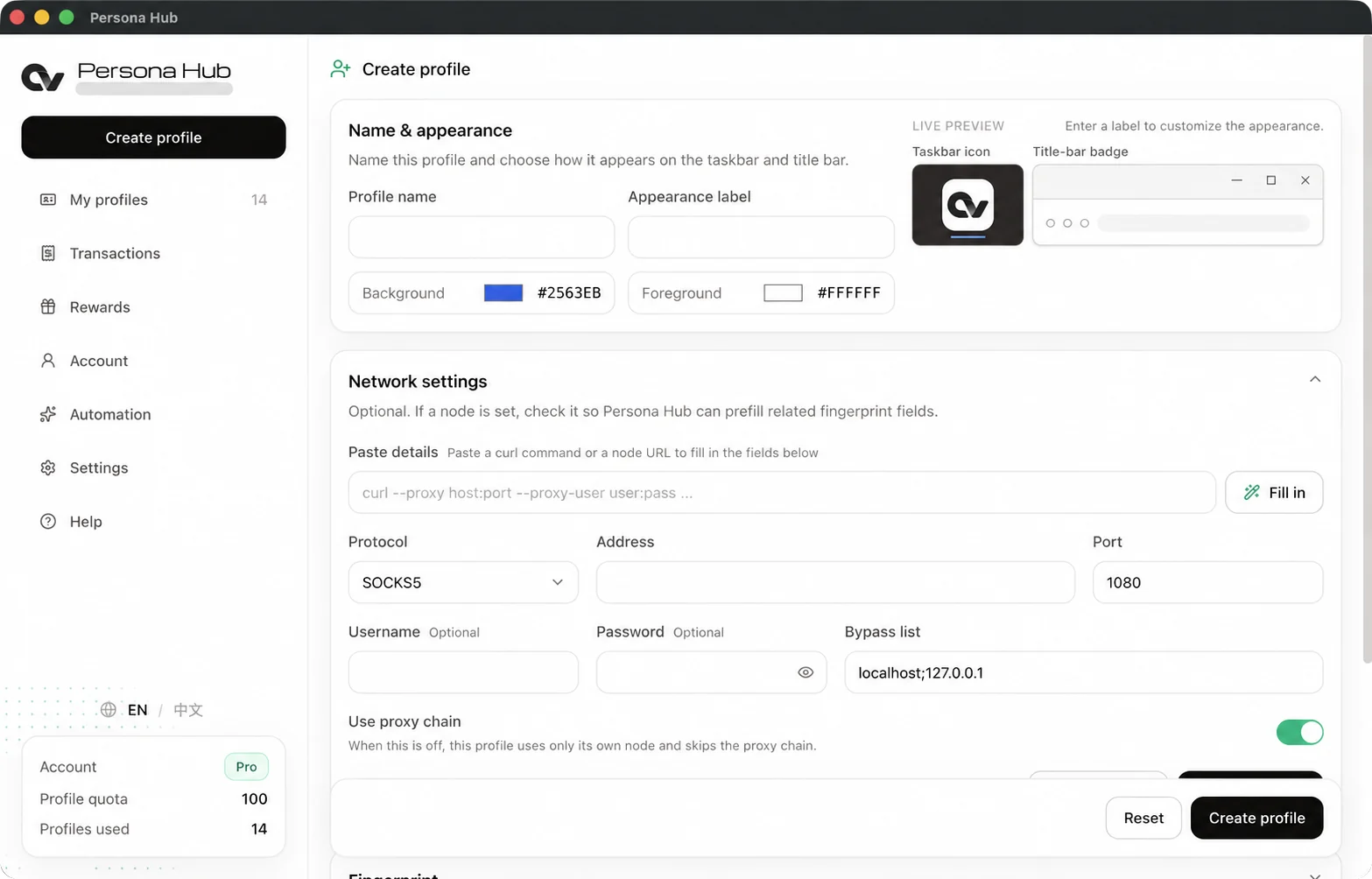
Task: Open the Rewards menu item
Action: coord(153,306)
